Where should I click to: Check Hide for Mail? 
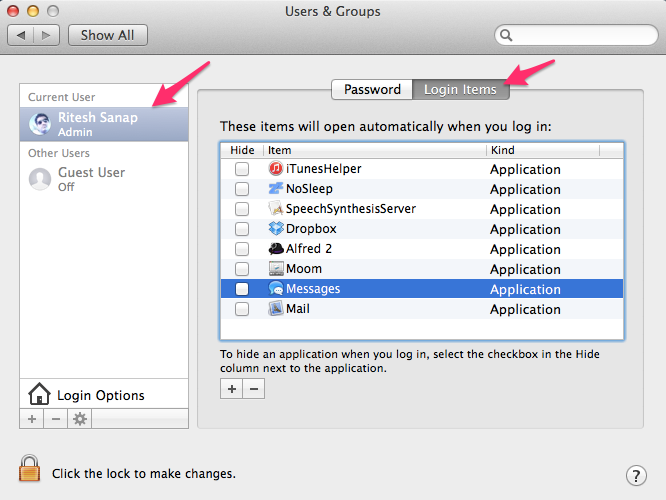point(242,309)
